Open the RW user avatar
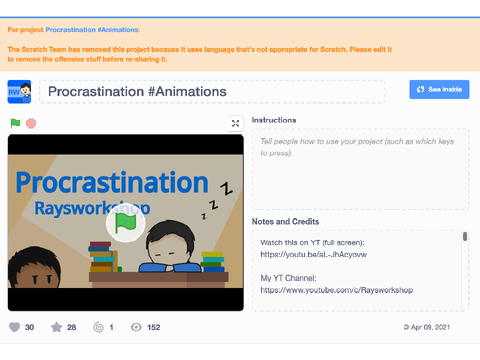The width and height of the screenshot is (480, 360). pos(19,92)
